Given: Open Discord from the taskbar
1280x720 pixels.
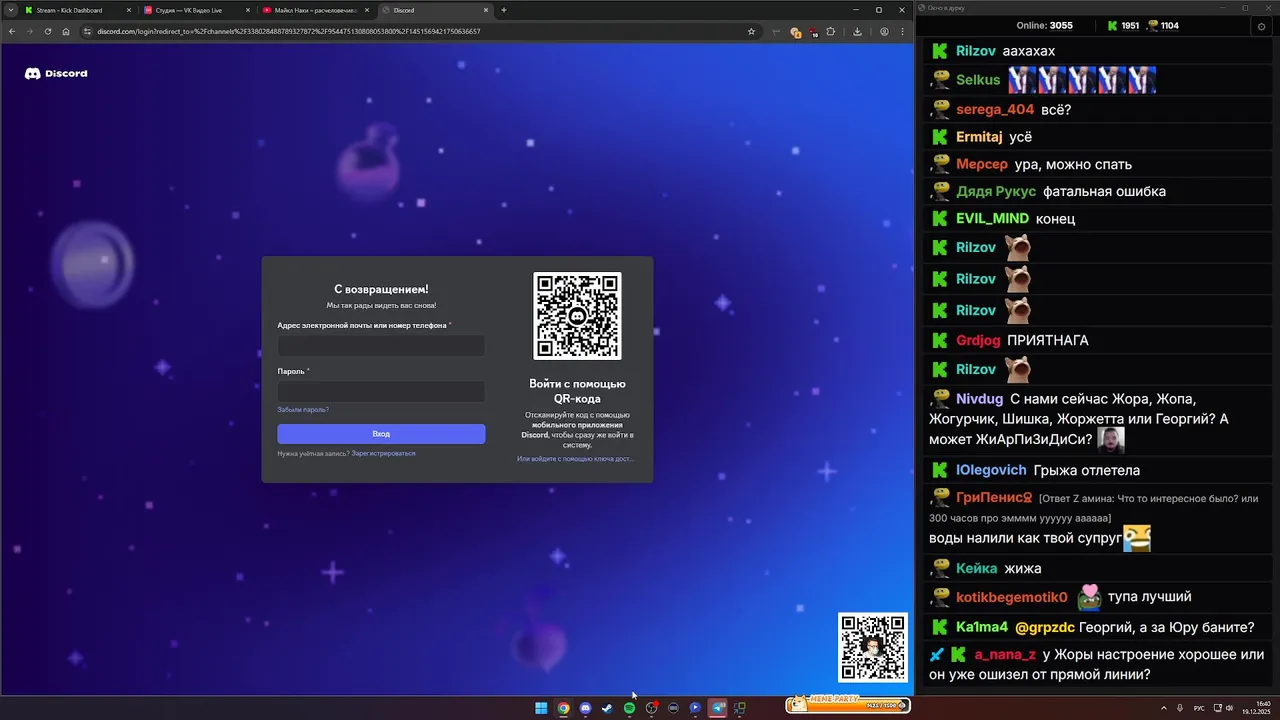Looking at the screenshot, I should tap(585, 708).
